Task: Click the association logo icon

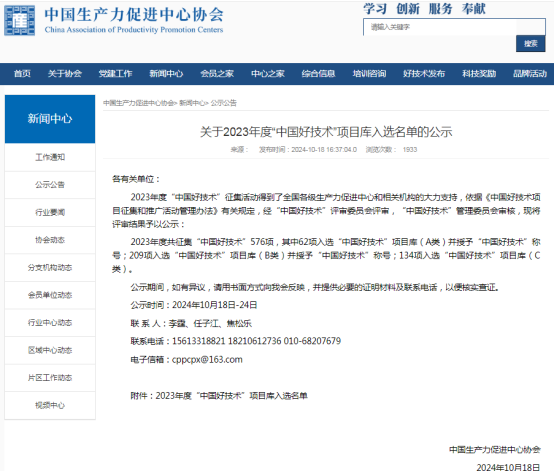Action: tap(19, 20)
